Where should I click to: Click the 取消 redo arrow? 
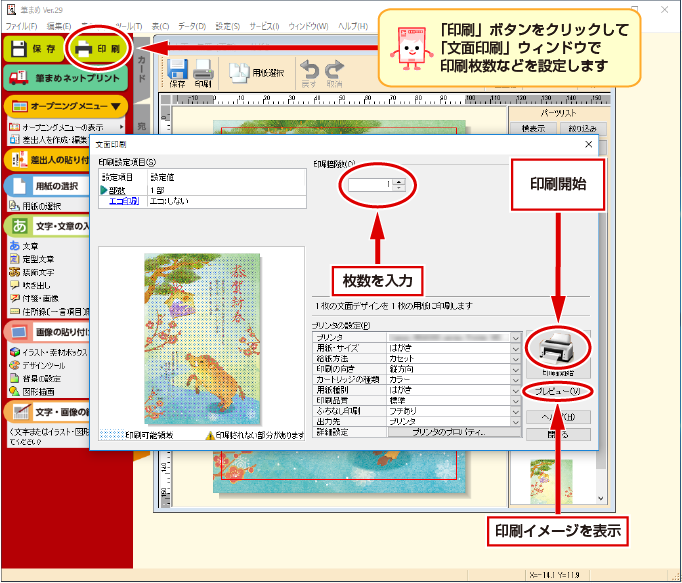(334, 74)
